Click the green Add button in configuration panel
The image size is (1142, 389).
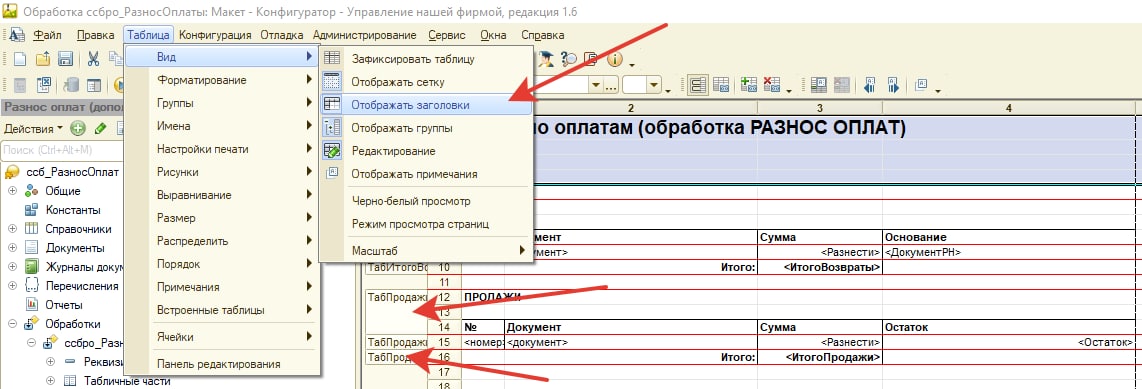click(x=78, y=129)
